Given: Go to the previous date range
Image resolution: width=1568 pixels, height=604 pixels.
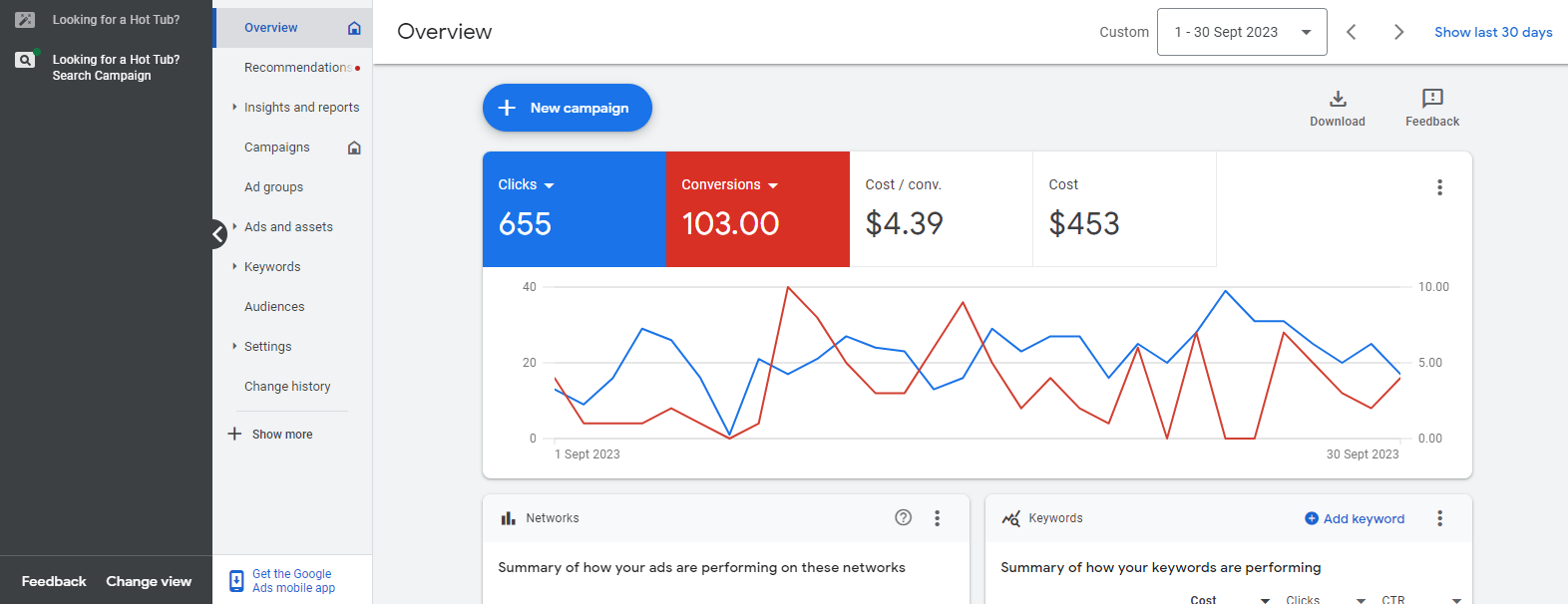Looking at the screenshot, I should point(1352,32).
